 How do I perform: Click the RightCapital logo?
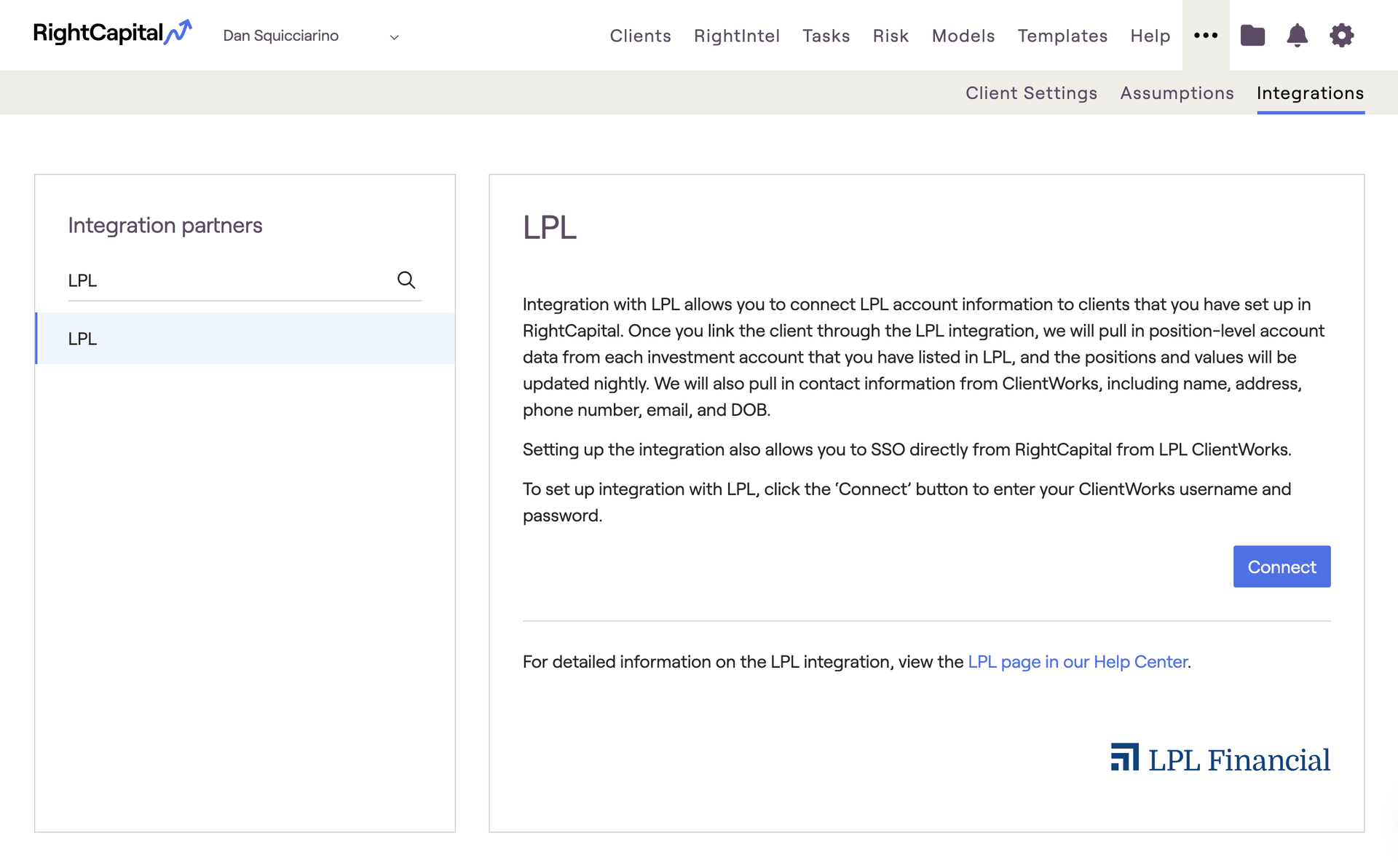[x=113, y=33]
